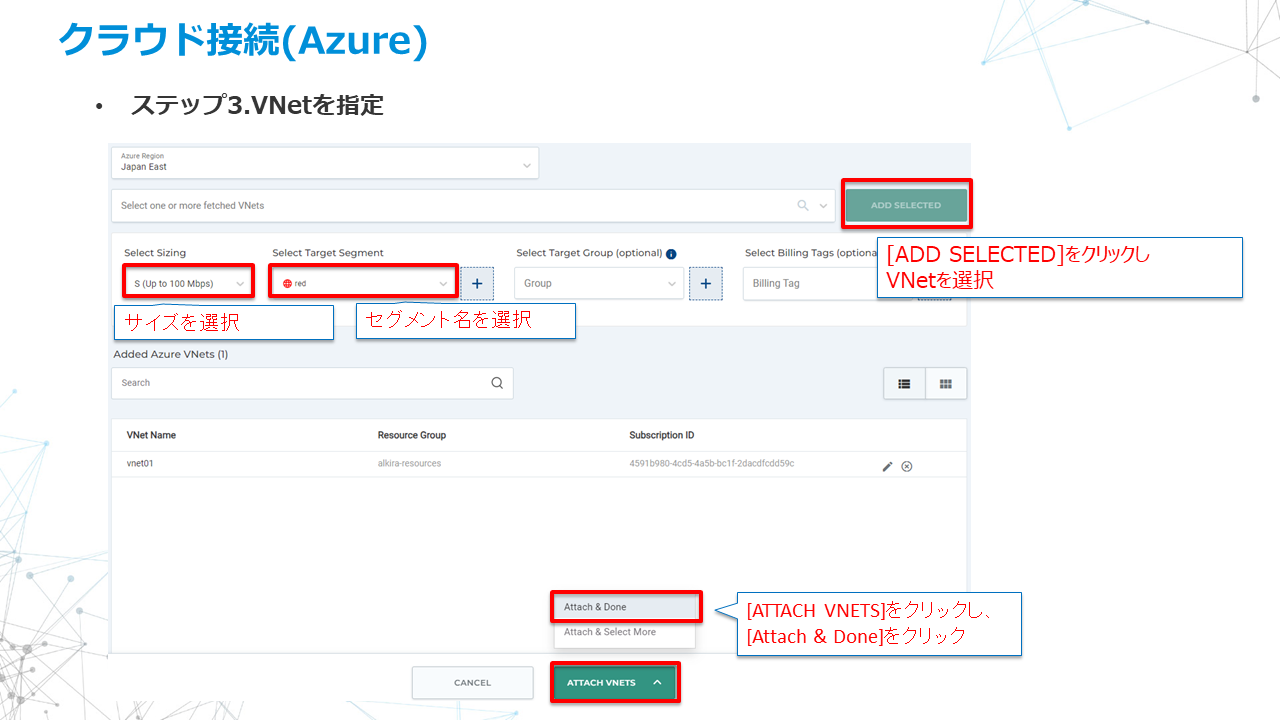This screenshot has width=1280, height=720.
Task: Switch to grid view for Added Azure VNets
Action: tap(945, 383)
